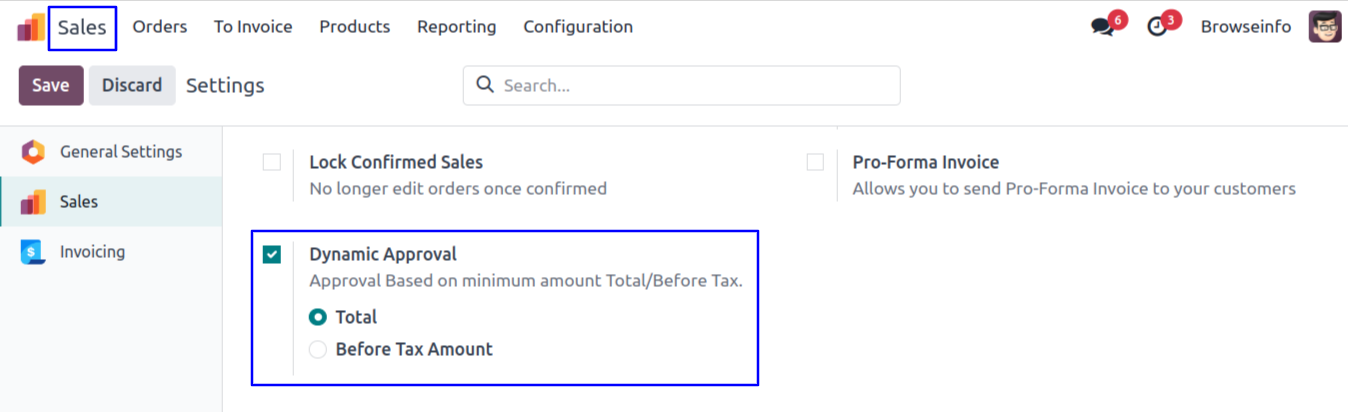Click the Sales bar chart sidebar icon

click(x=33, y=202)
